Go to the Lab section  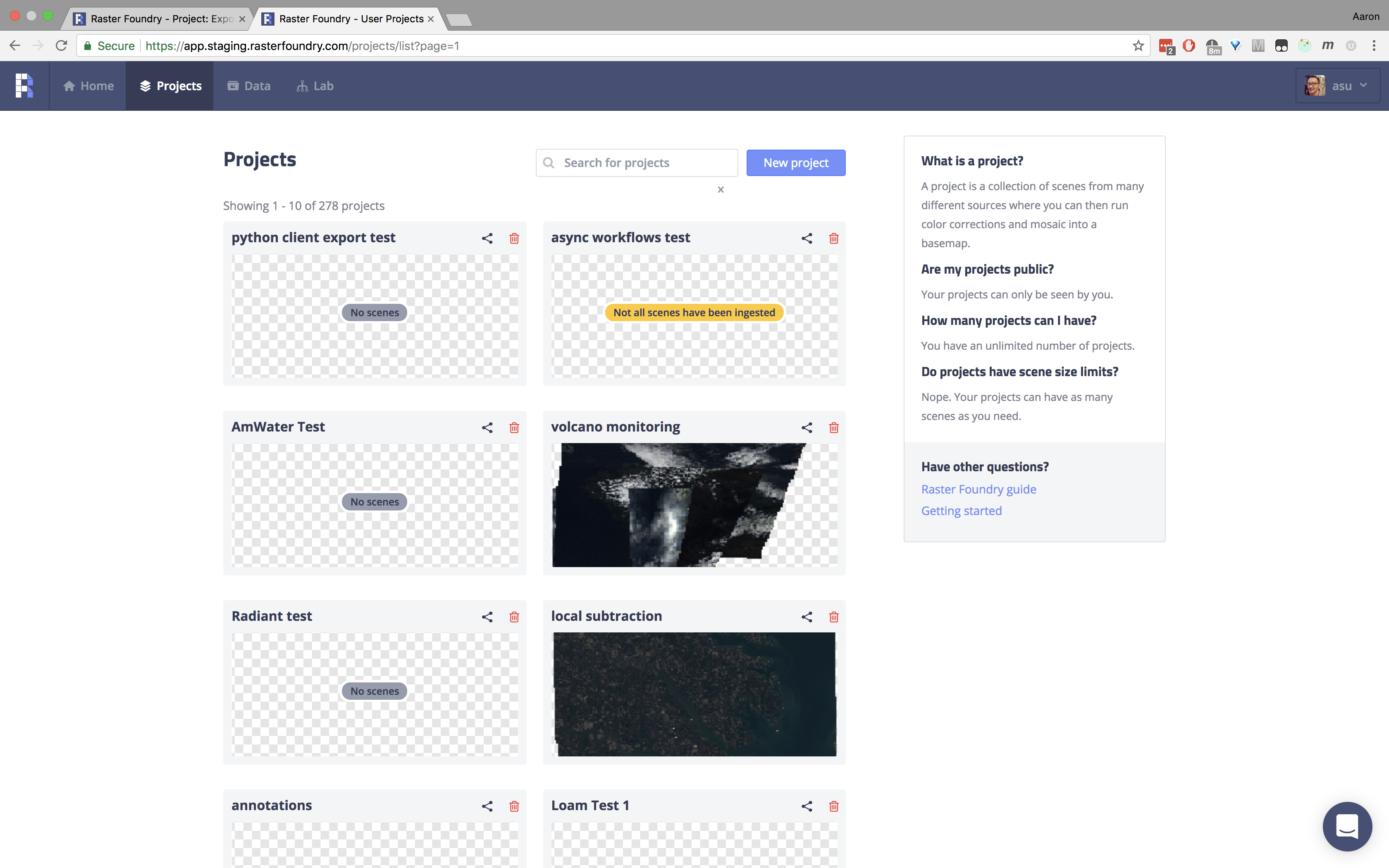tap(315, 85)
